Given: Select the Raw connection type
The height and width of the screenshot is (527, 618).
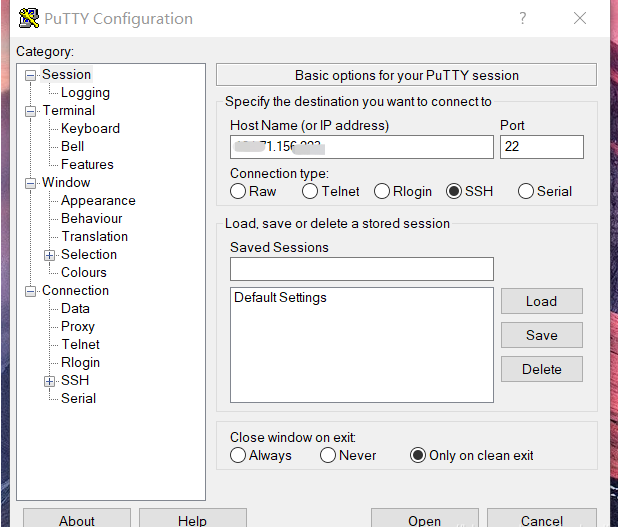Looking at the screenshot, I should tap(238, 191).
